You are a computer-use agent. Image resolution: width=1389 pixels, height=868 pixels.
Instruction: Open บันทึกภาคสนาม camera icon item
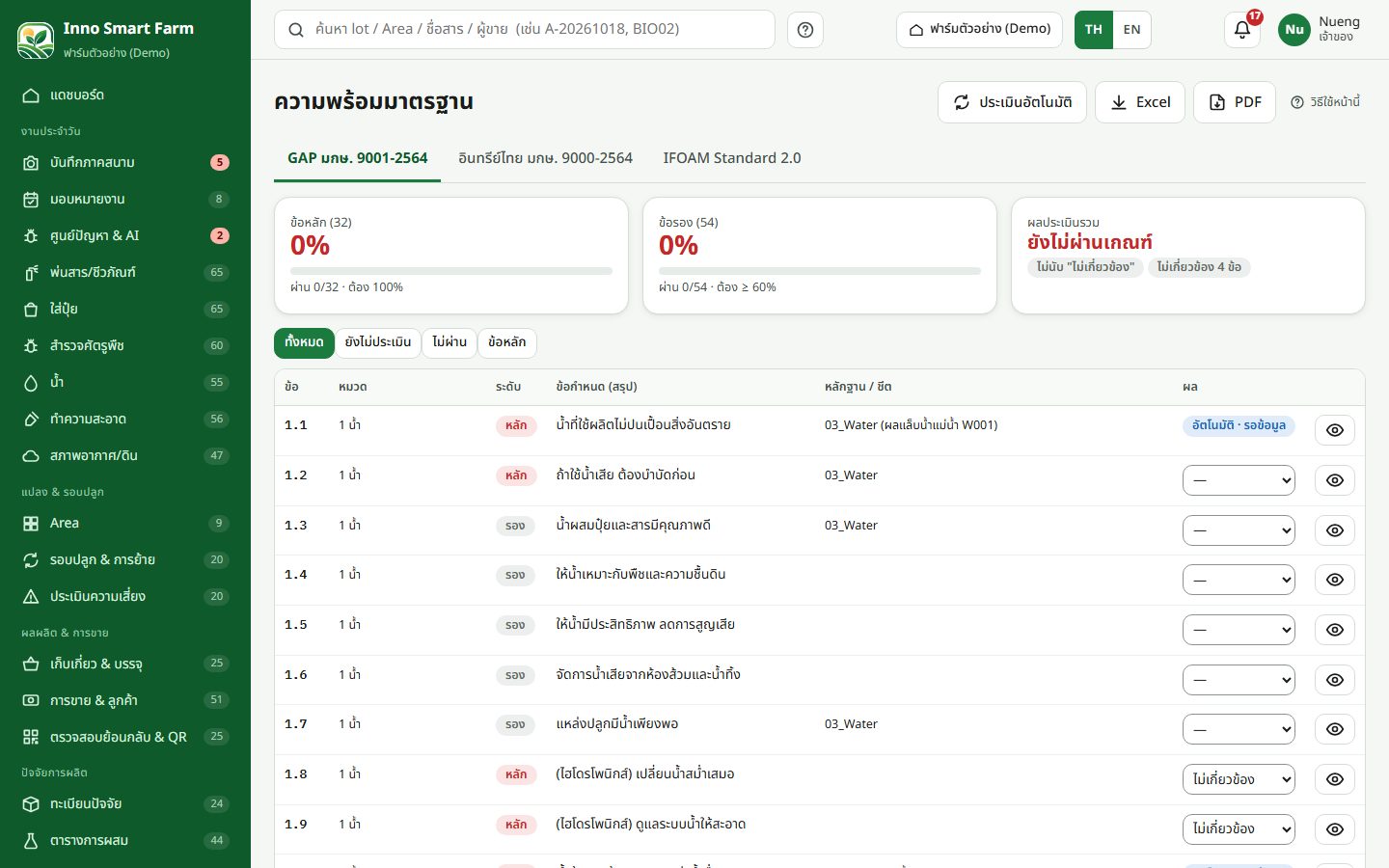(x=125, y=162)
